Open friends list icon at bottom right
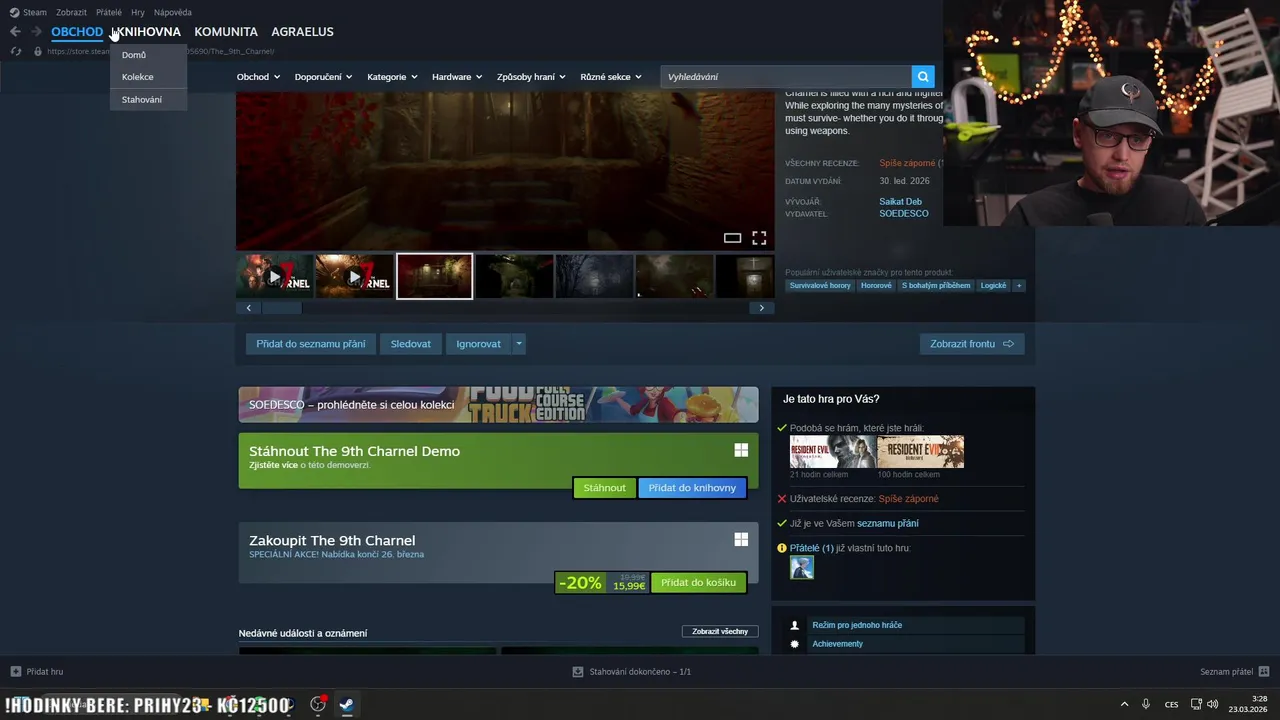 tap(1264, 672)
